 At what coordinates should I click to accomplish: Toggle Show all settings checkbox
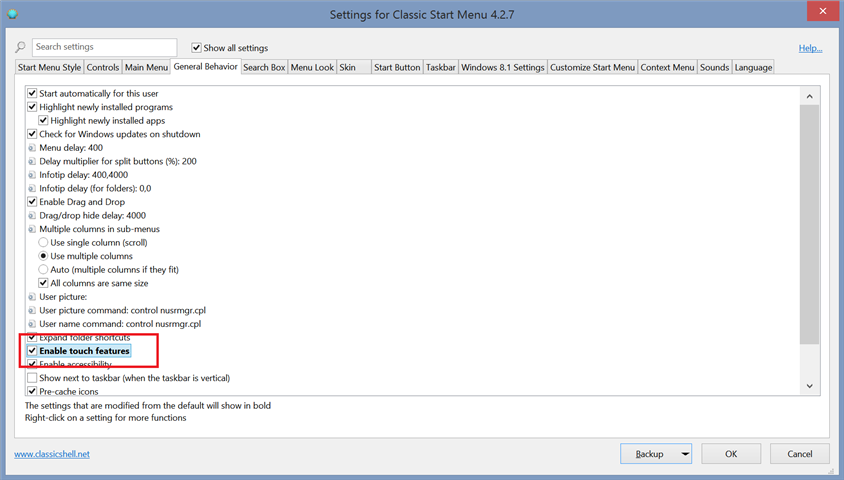(x=197, y=48)
